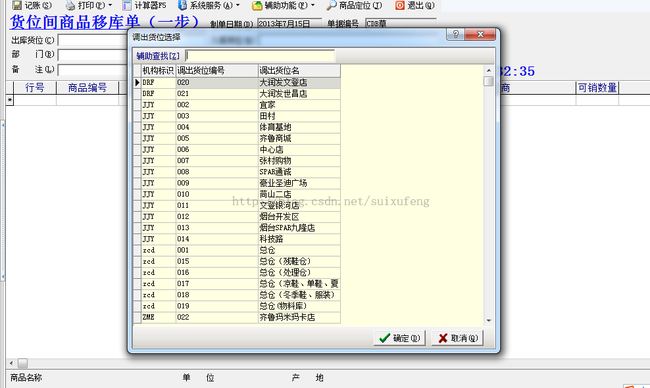Click the 机构标识 column header
Image resolution: width=650 pixels, height=388 pixels.
pyautogui.click(x=158, y=70)
